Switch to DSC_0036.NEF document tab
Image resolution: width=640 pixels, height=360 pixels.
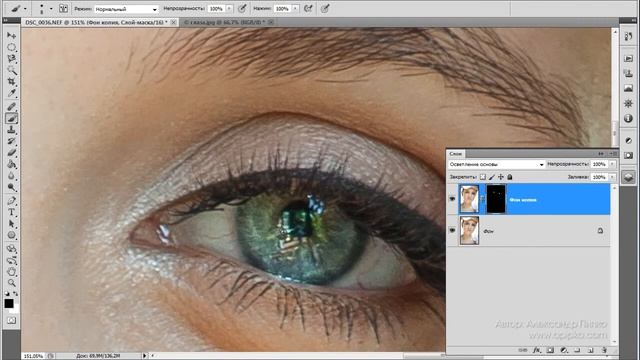(x=96, y=22)
